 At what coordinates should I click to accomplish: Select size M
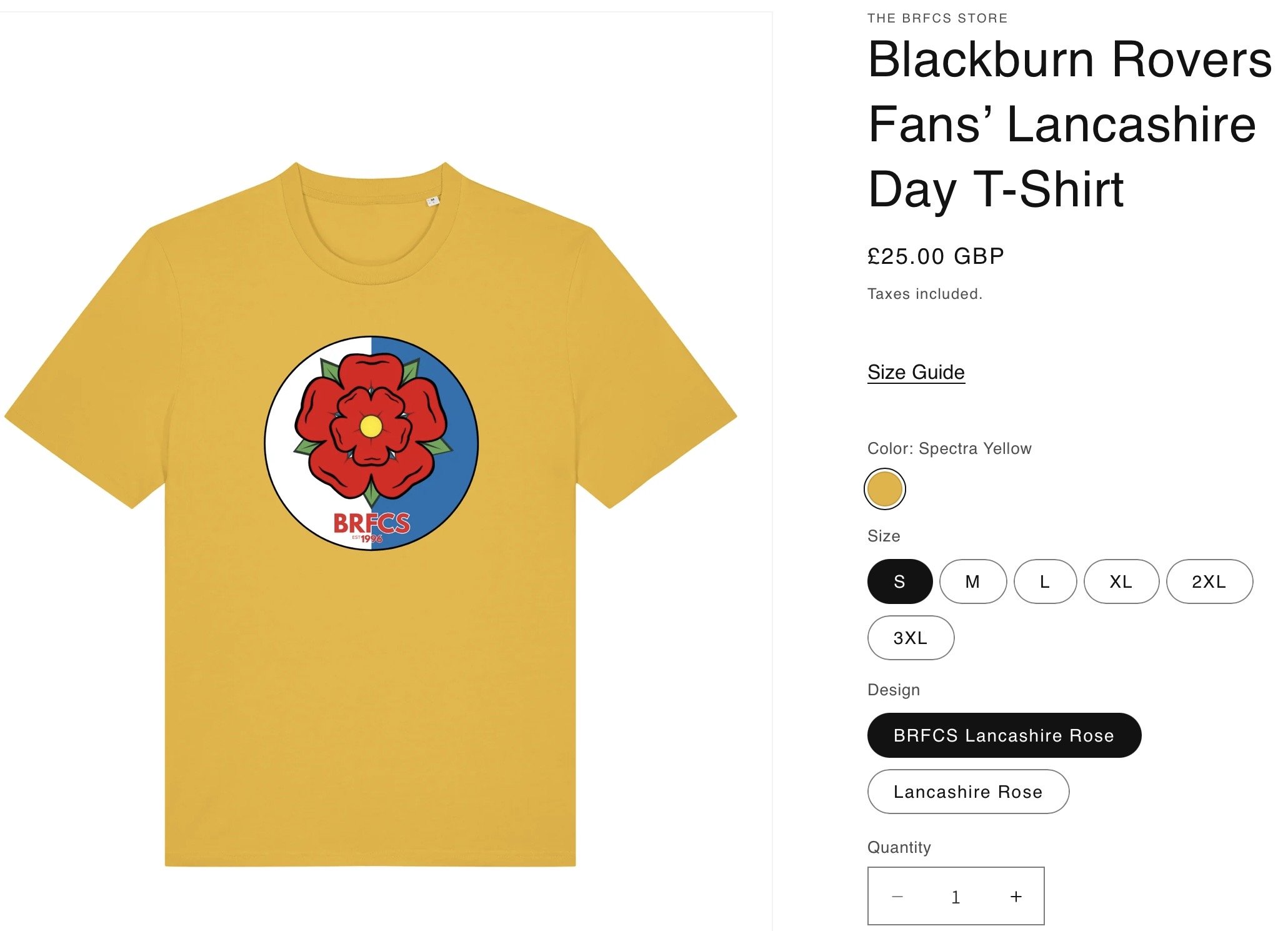pos(972,581)
